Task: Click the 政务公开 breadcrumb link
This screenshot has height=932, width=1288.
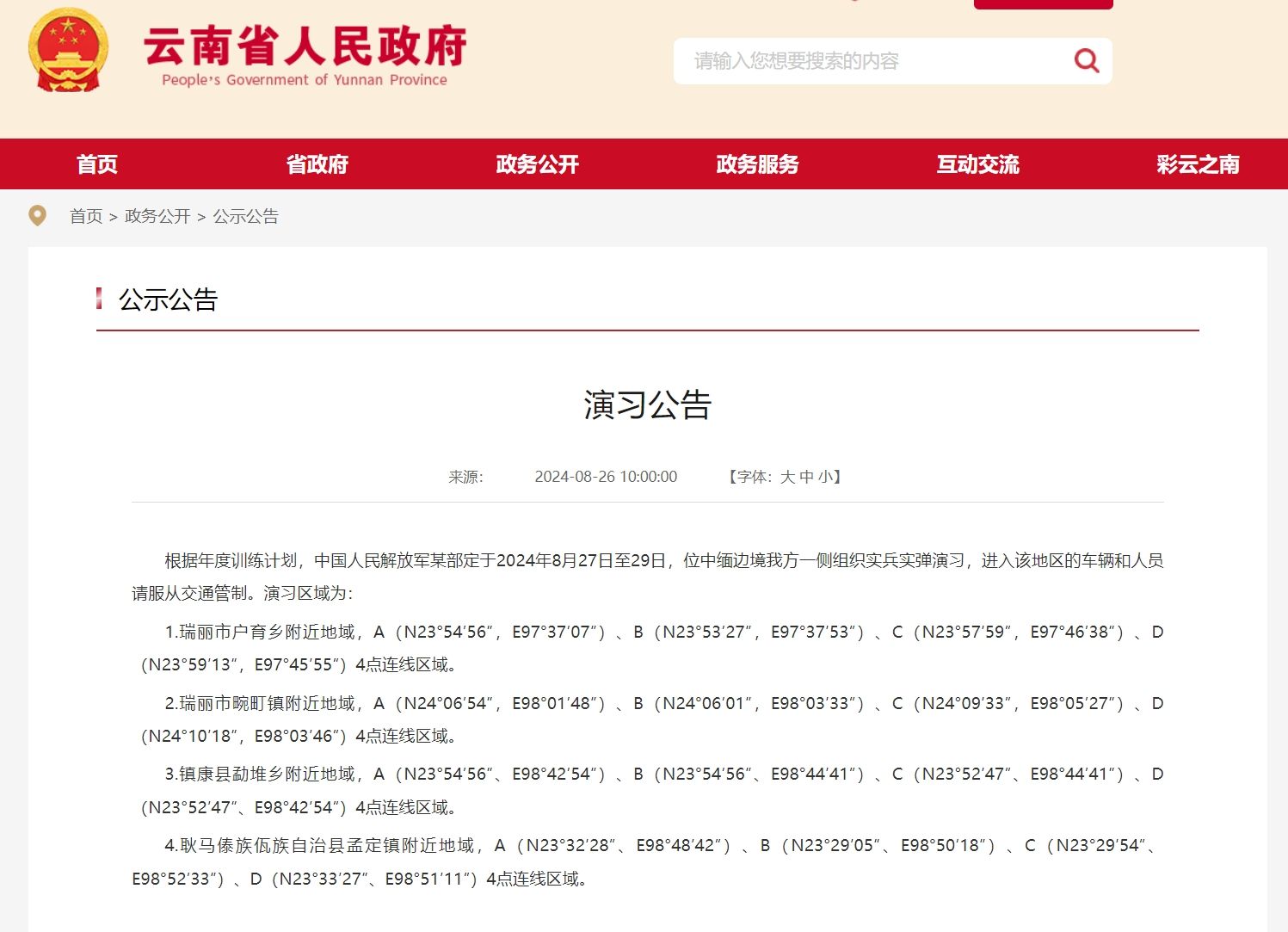Action: point(157,217)
